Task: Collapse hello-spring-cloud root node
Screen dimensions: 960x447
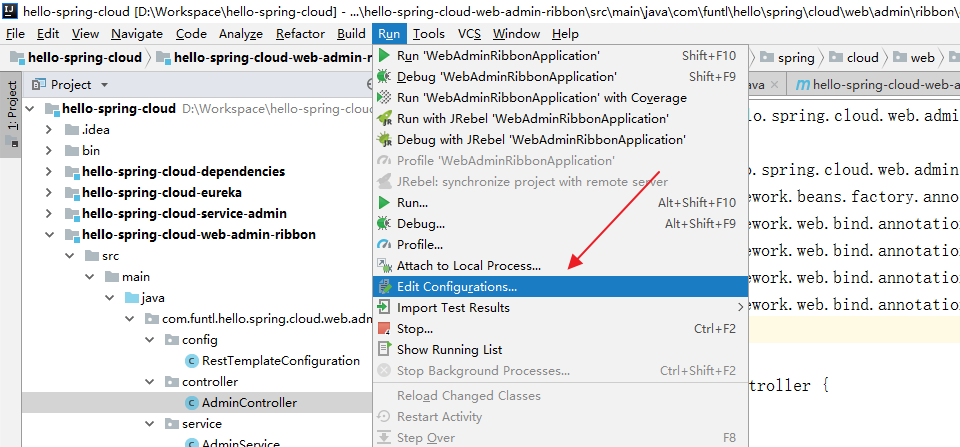Action: (x=29, y=109)
